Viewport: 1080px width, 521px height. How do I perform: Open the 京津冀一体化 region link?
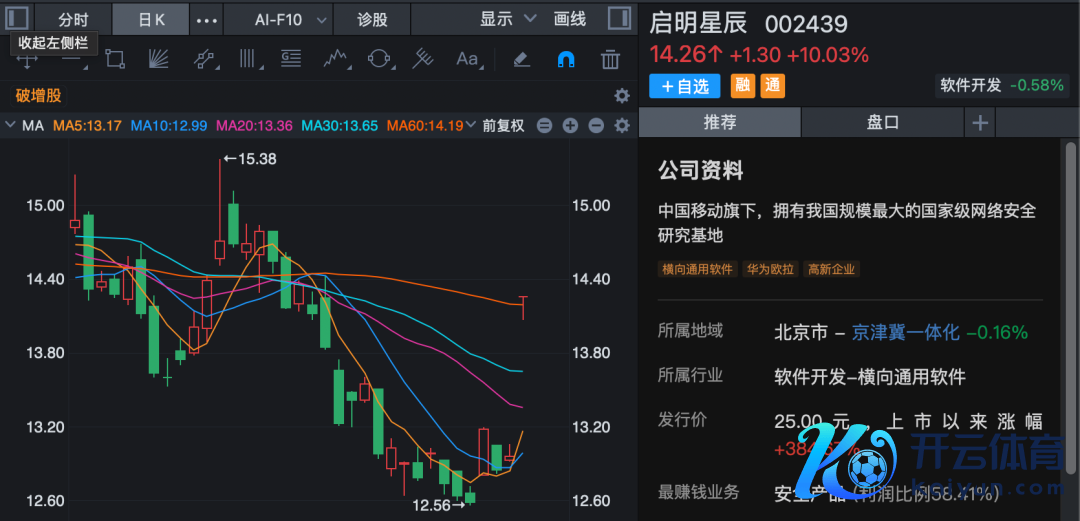(x=905, y=332)
